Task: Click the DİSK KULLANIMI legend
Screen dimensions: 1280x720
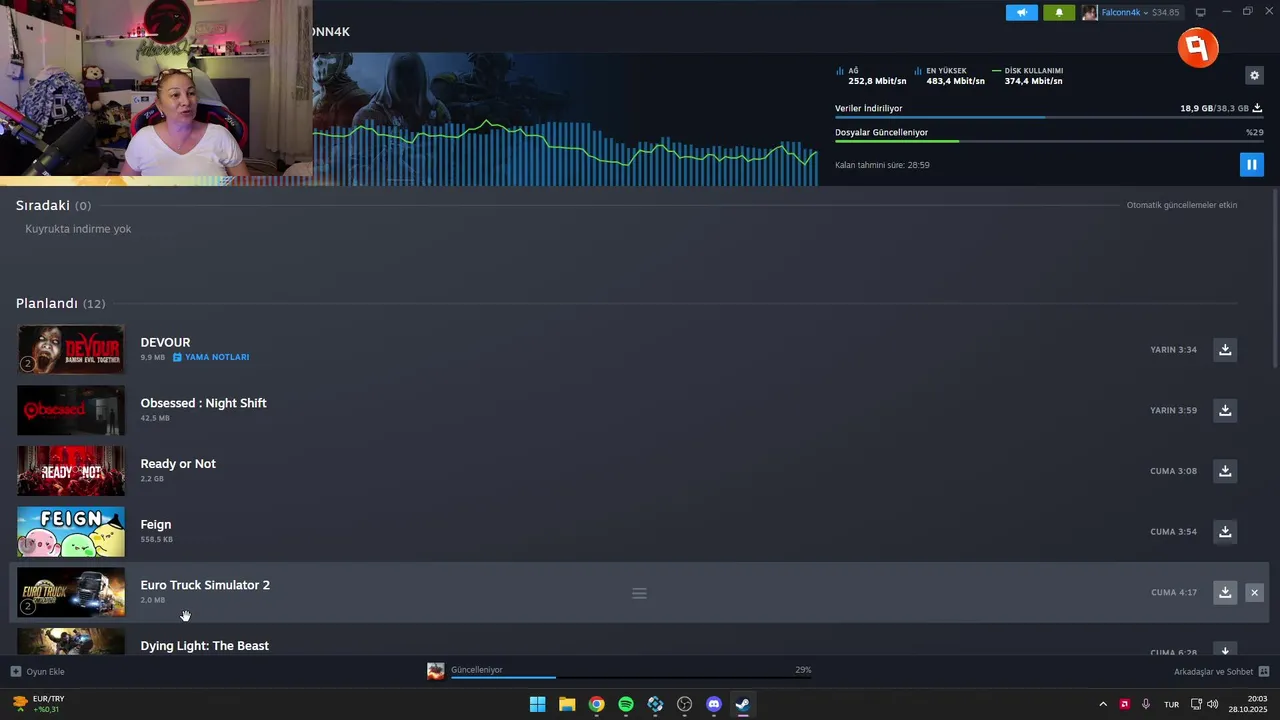Action: pyautogui.click(x=1027, y=76)
